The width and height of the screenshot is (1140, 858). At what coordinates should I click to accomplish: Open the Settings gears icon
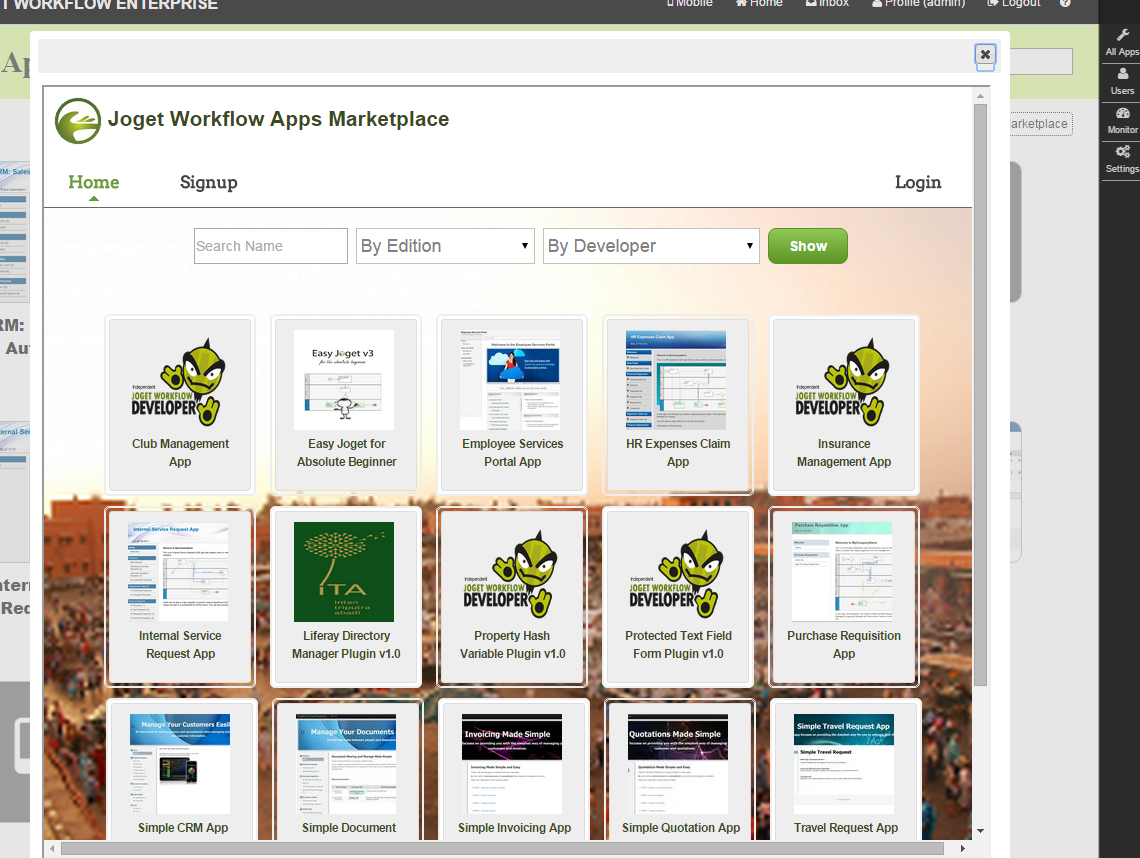(1122, 153)
